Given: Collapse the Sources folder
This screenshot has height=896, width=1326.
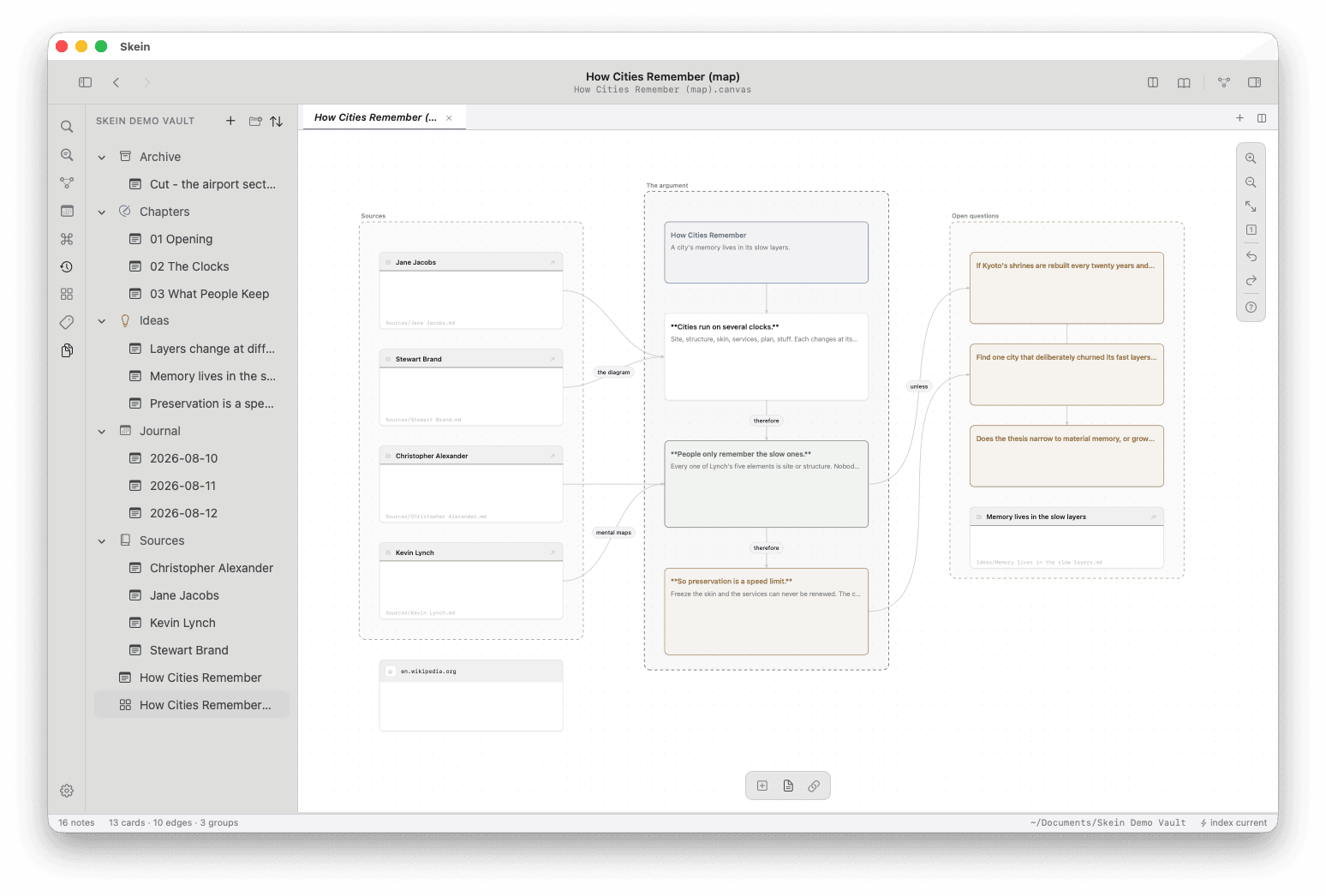Looking at the screenshot, I should (x=102, y=541).
